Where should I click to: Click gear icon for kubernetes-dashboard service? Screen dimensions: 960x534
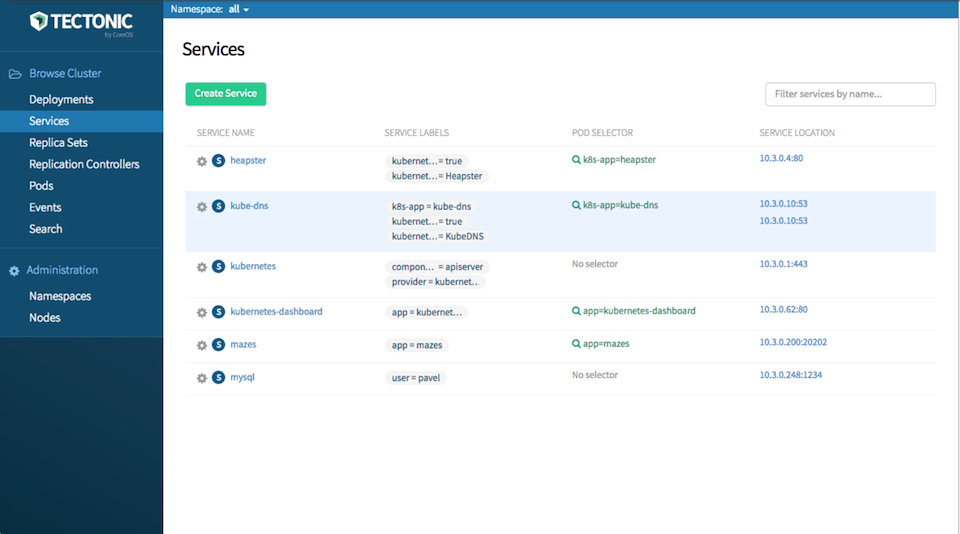[201, 313]
